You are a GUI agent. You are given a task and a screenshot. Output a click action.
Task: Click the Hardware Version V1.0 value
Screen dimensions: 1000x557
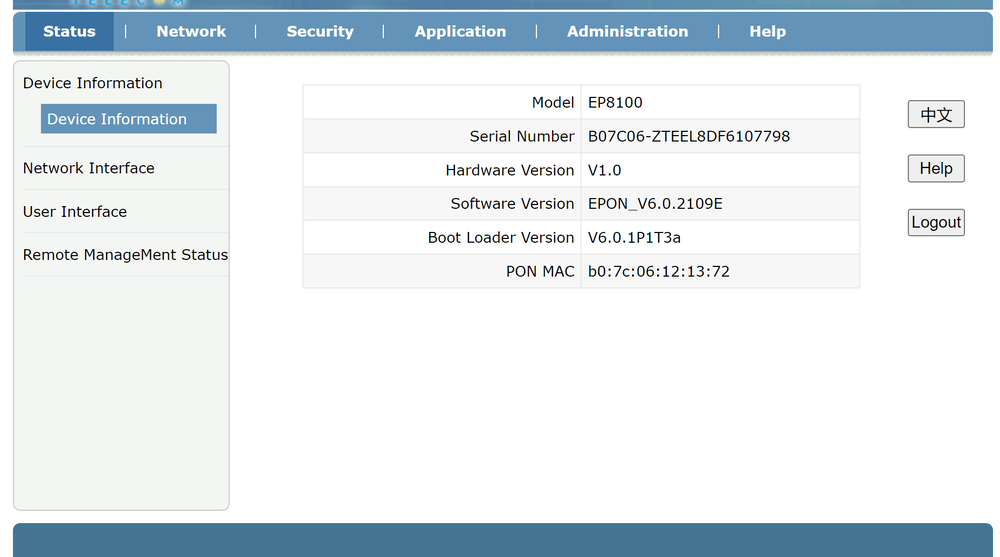pos(605,170)
